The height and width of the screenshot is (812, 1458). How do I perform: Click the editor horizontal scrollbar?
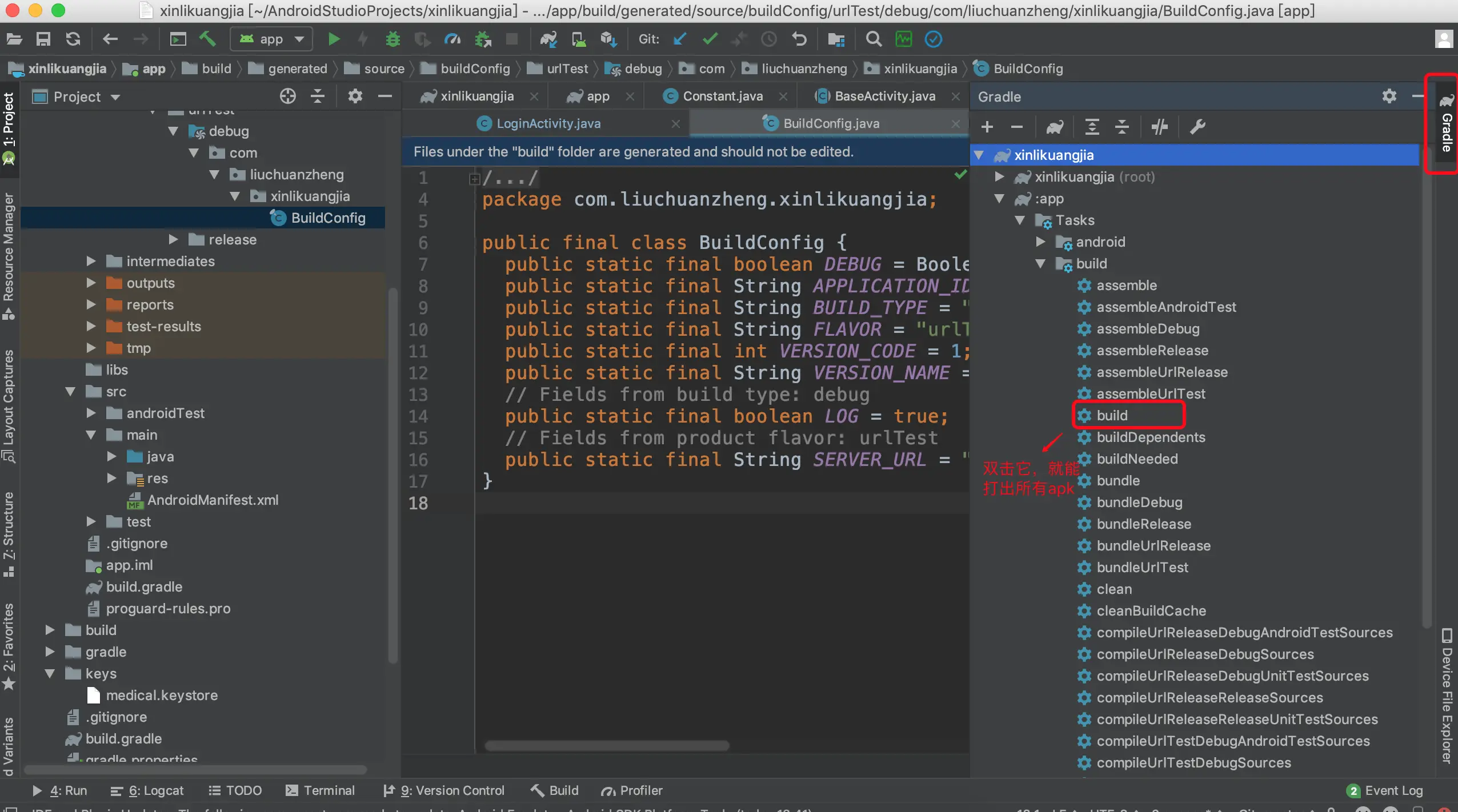607,746
